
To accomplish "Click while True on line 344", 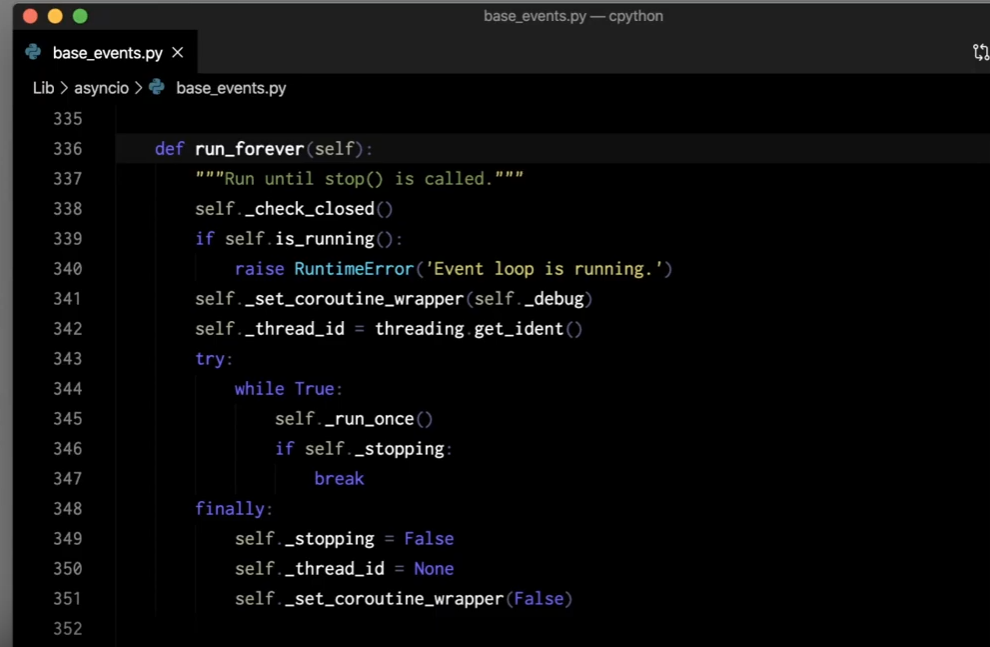I will [285, 389].
